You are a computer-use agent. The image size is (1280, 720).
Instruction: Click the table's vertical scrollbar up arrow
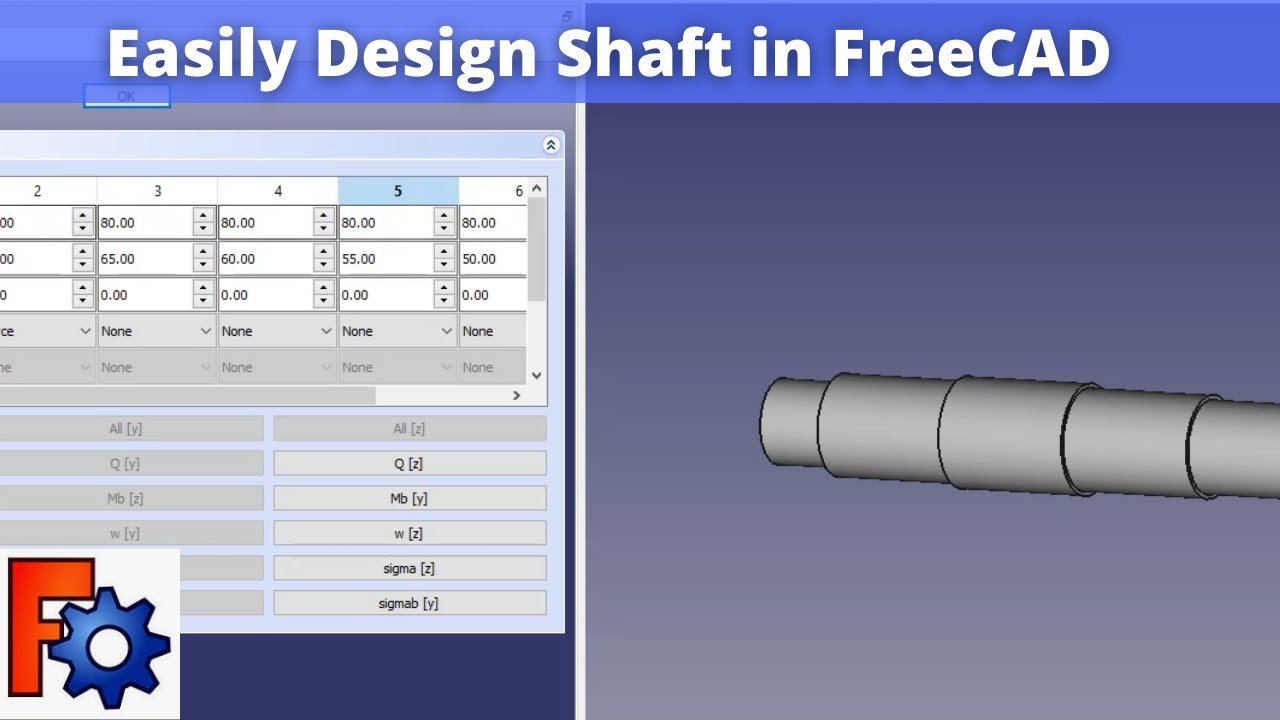pos(537,188)
